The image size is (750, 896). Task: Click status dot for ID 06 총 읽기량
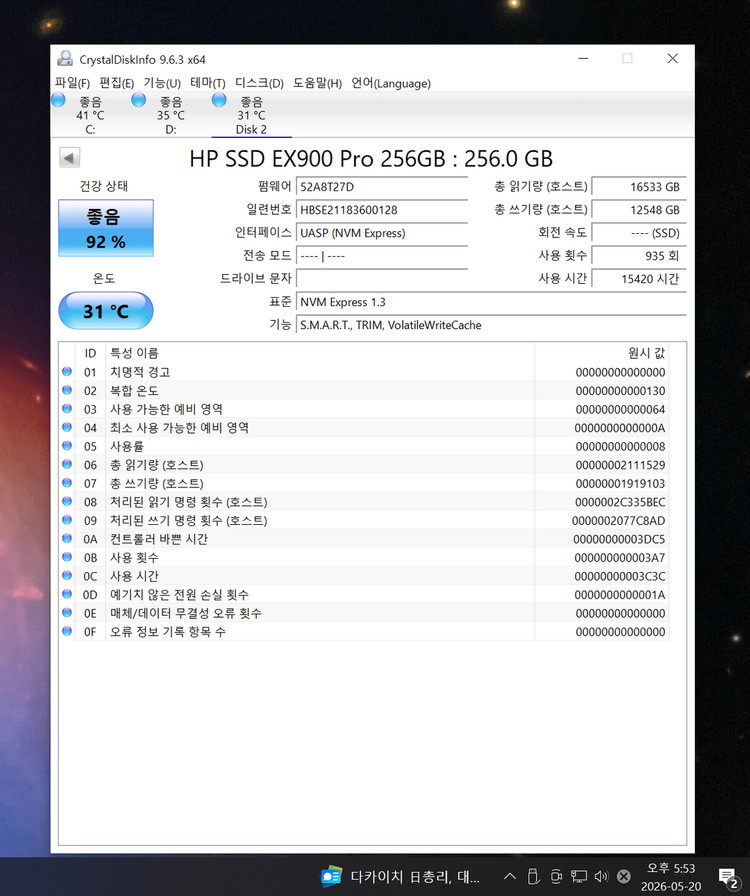tap(67, 465)
